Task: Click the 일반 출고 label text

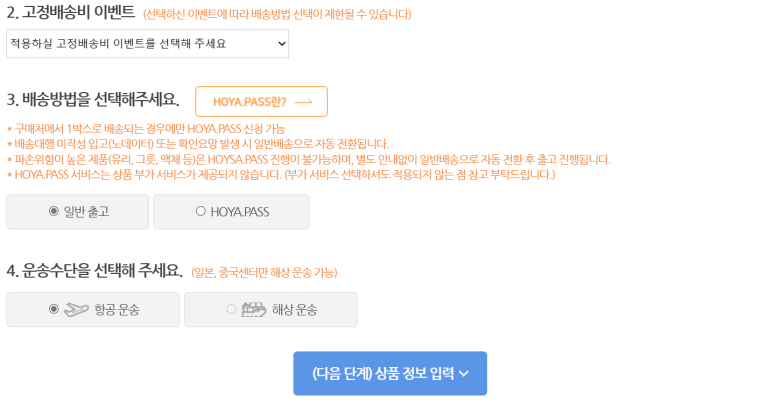Action: 86,212
